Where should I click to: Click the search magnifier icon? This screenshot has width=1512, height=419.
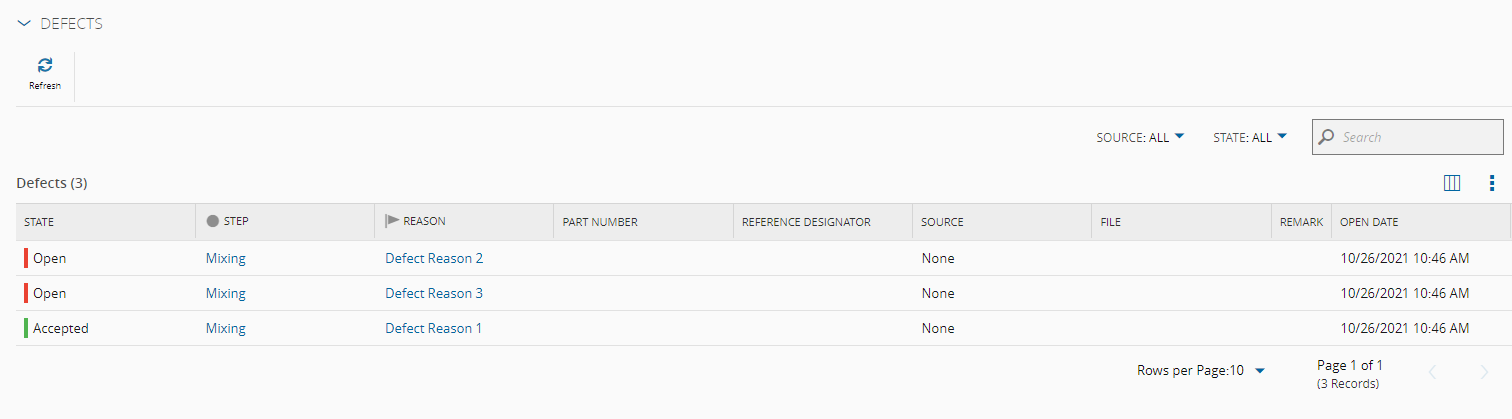tap(1327, 137)
